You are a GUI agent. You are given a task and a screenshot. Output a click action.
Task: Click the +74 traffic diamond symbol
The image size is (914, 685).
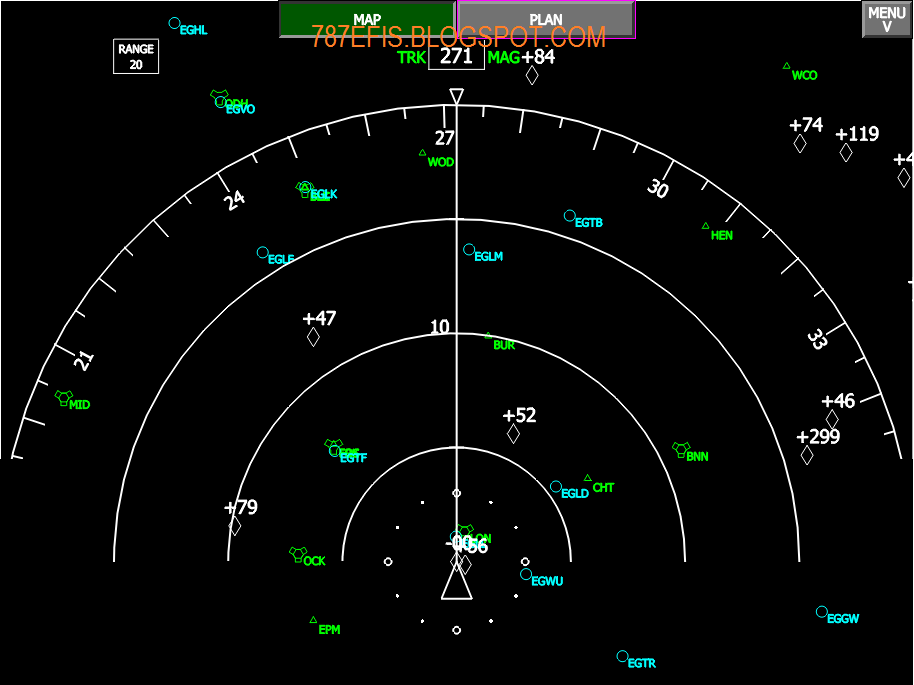coord(802,142)
